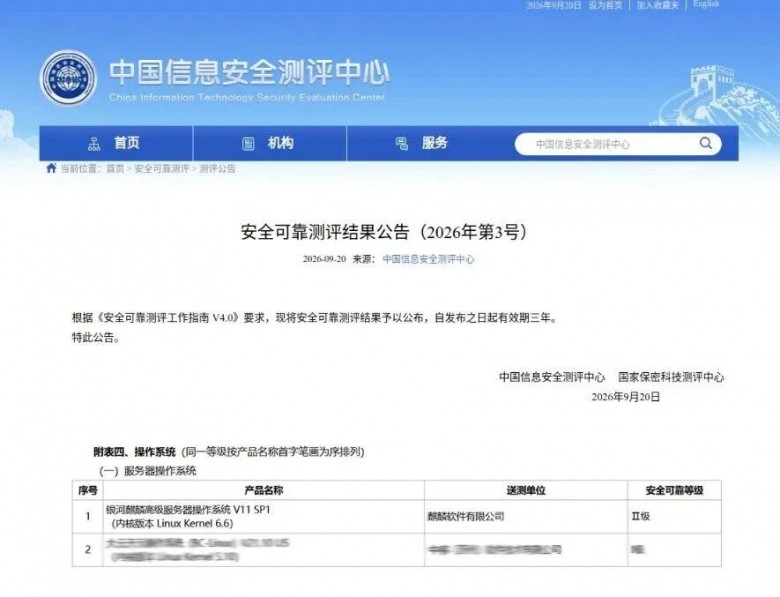Click the signature date 2026年9月20日
This screenshot has width=780, height=597.
coord(626,397)
